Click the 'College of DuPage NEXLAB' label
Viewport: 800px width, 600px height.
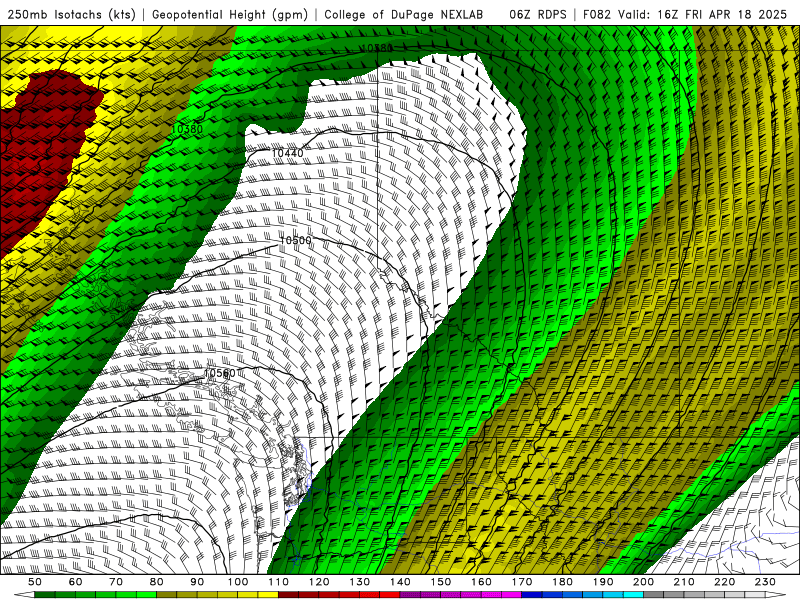click(404, 14)
